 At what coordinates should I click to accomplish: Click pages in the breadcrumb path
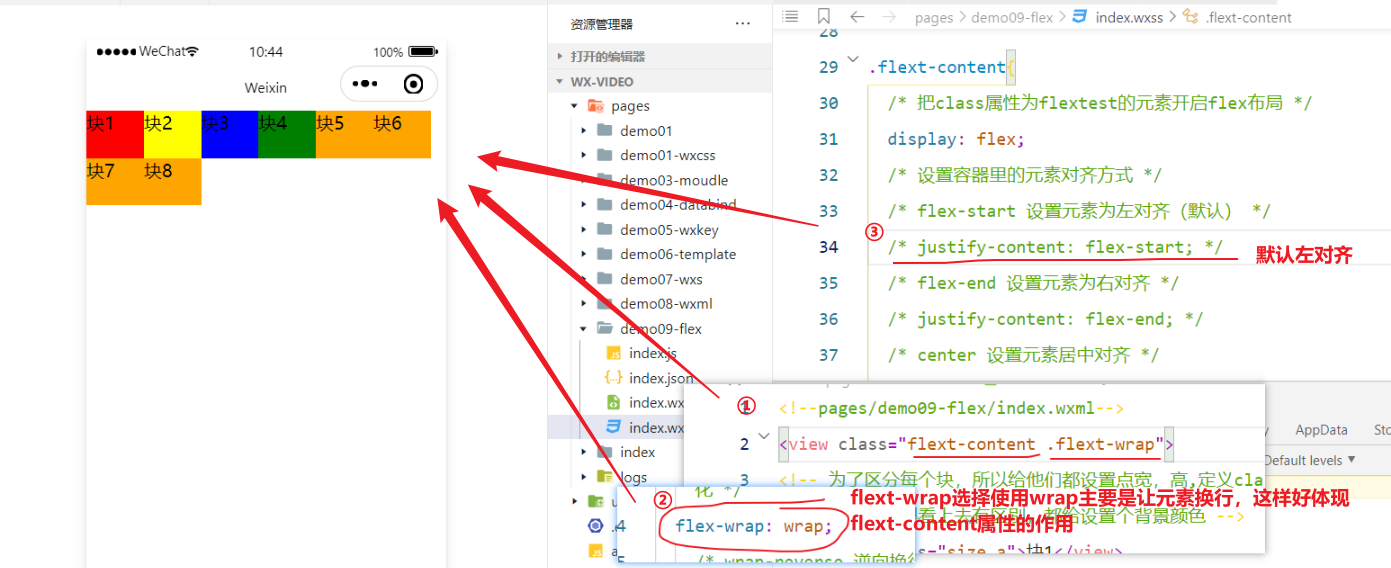click(934, 17)
